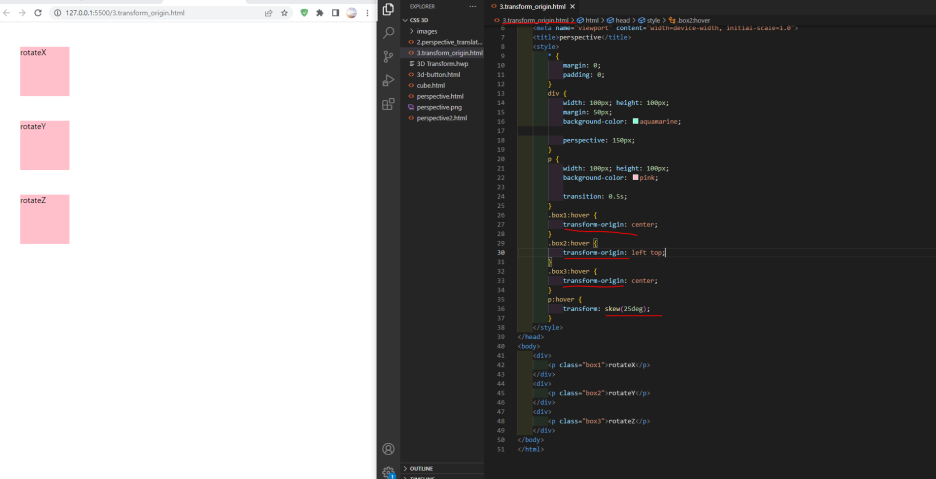936x479 pixels.
Task: Click '.box1:hover' selector in code
Action: pyautogui.click(x=569, y=215)
